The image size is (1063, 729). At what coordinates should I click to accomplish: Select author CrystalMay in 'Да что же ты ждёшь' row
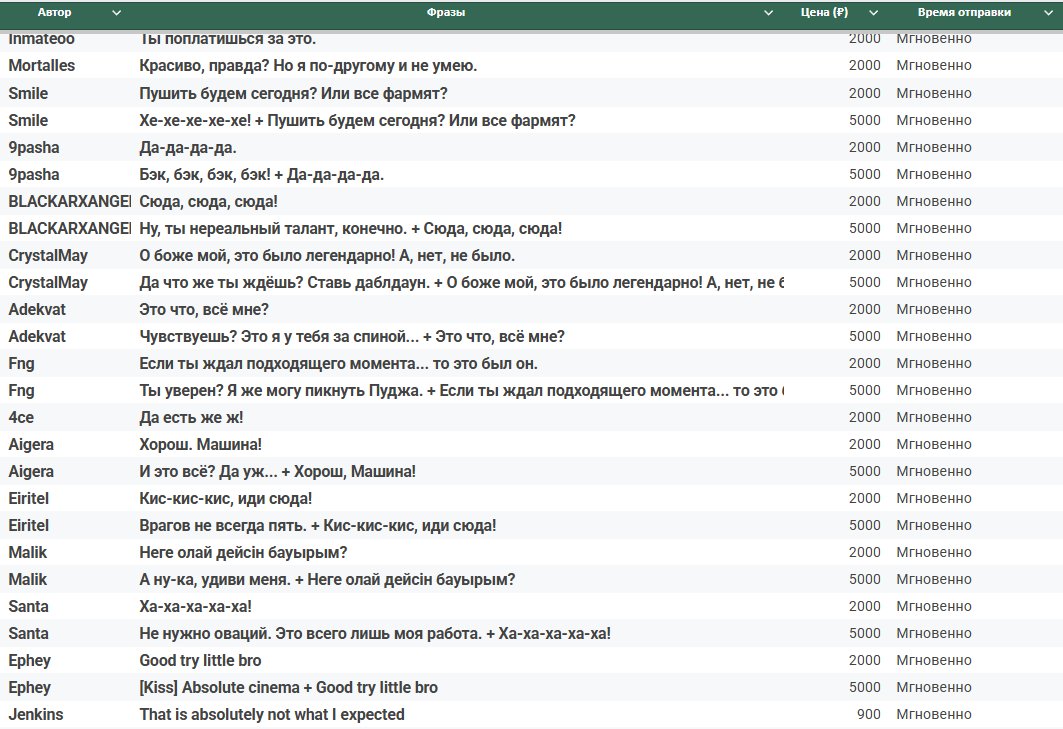(48, 282)
